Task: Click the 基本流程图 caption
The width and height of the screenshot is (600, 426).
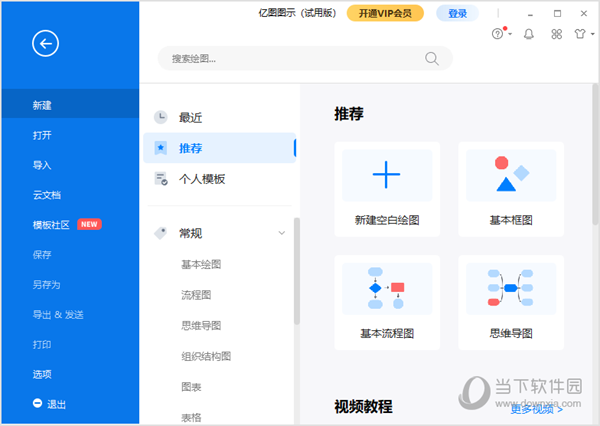Action: tap(387, 333)
